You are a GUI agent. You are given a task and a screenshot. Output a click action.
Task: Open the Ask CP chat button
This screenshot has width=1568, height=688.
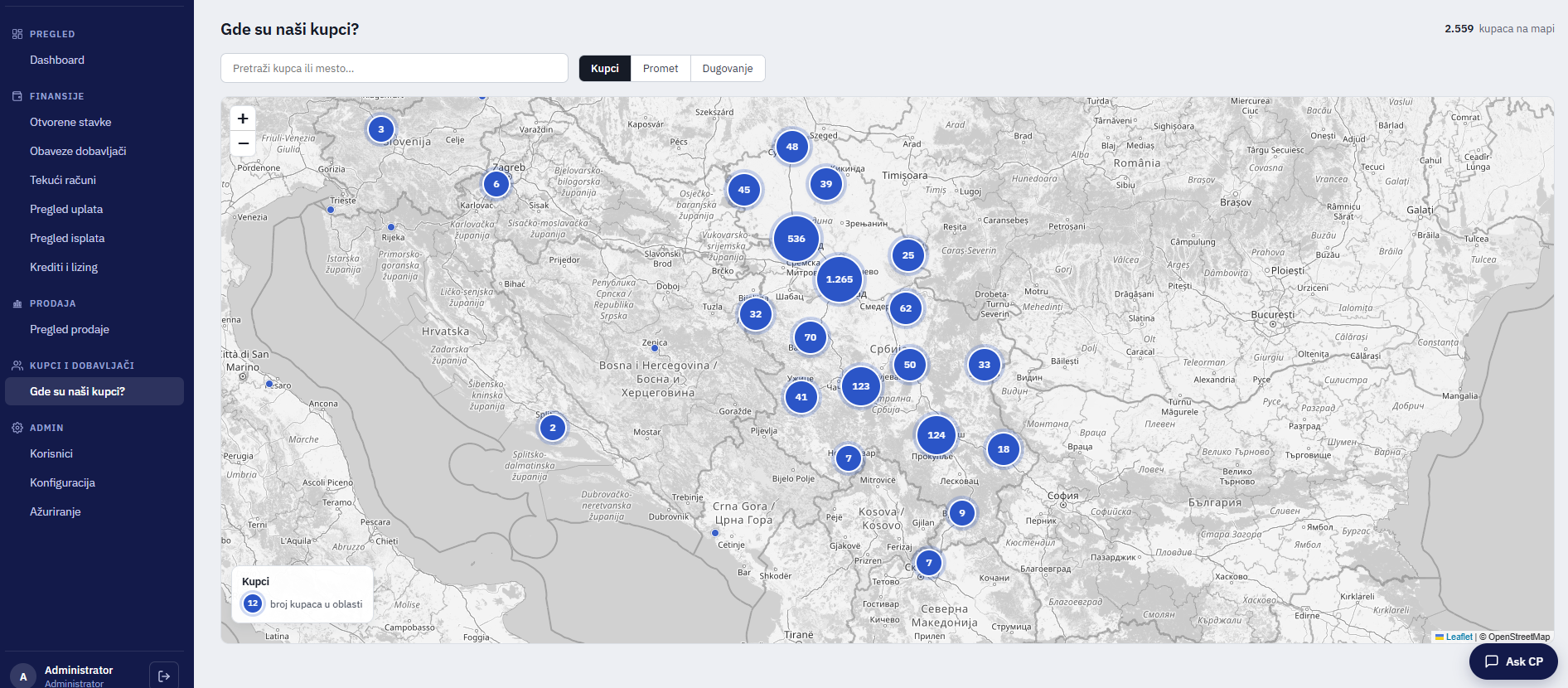pos(1513,661)
